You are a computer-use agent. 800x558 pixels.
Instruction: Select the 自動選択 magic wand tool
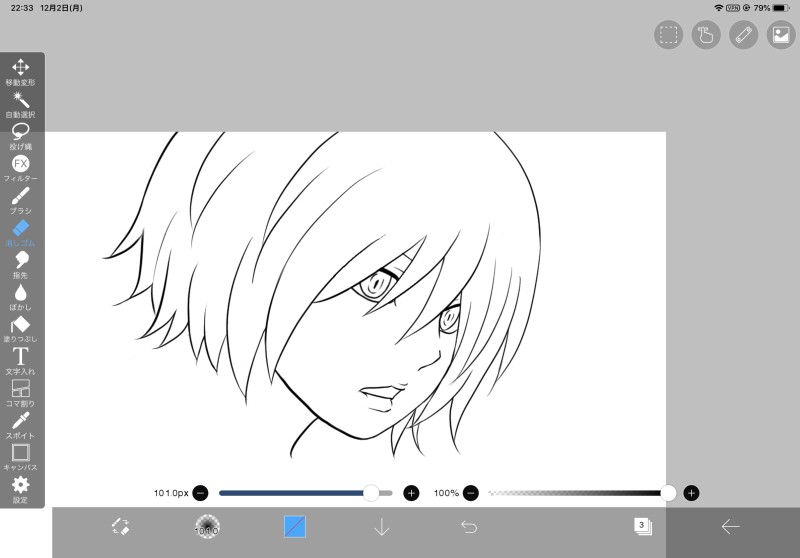pyautogui.click(x=20, y=105)
